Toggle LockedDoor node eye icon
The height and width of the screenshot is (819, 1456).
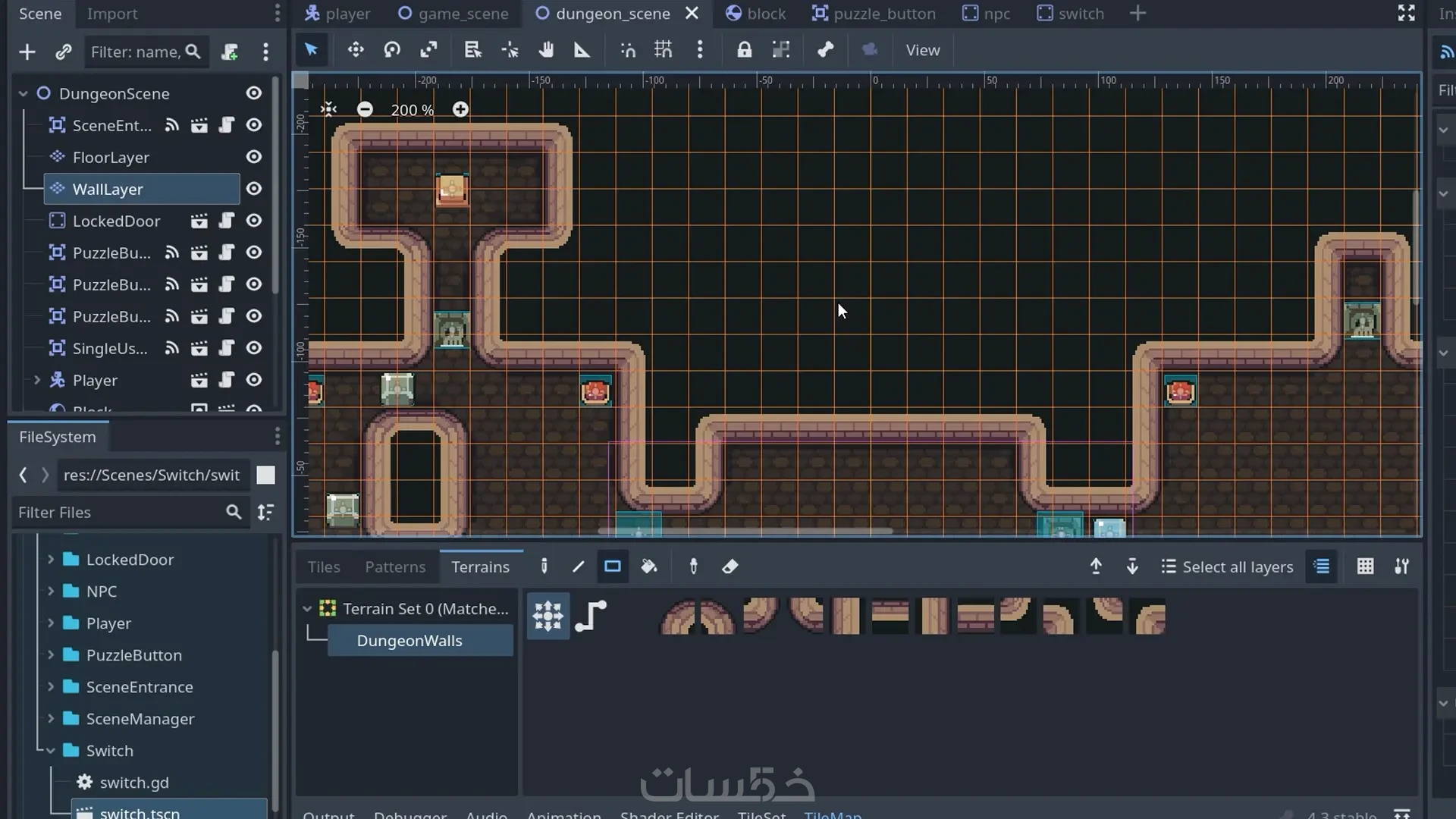point(254,221)
